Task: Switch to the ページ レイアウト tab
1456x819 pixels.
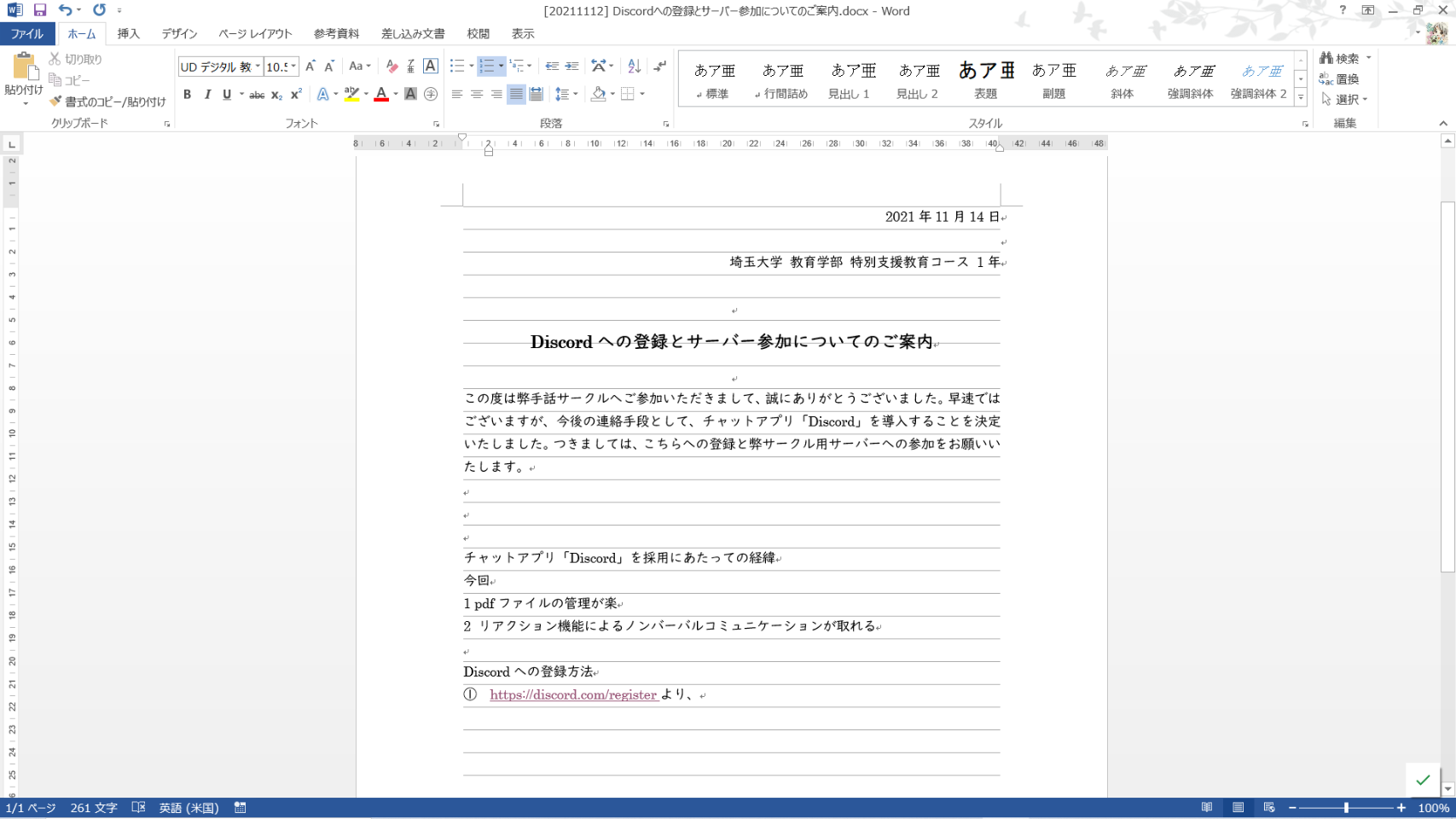Action: tap(254, 34)
